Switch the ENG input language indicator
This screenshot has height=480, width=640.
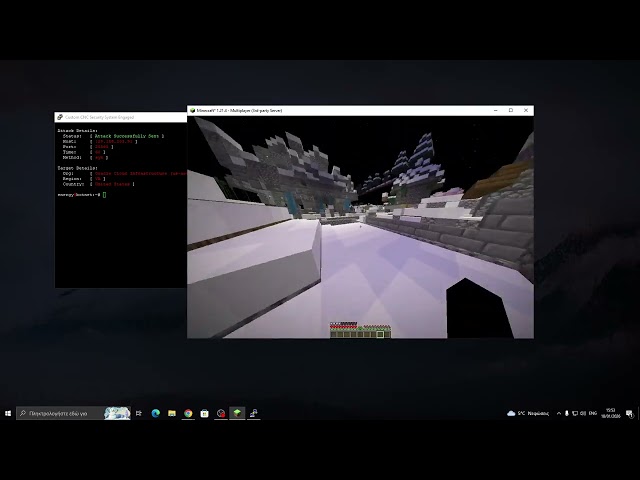click(x=593, y=413)
